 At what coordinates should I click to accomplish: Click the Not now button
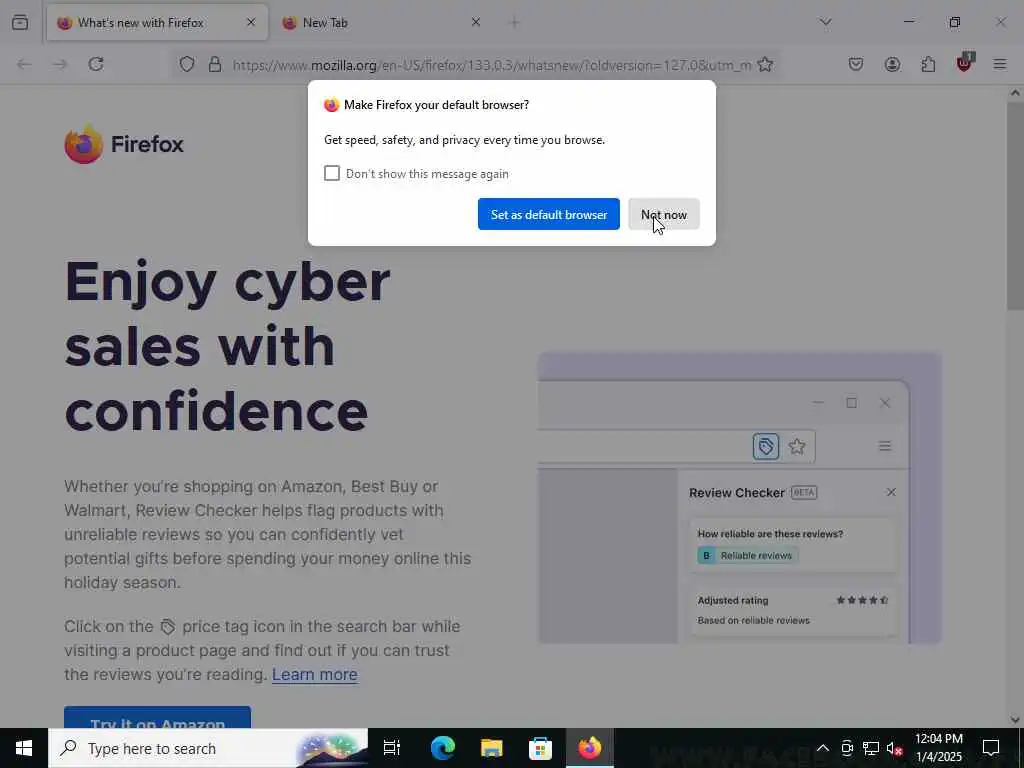point(664,214)
